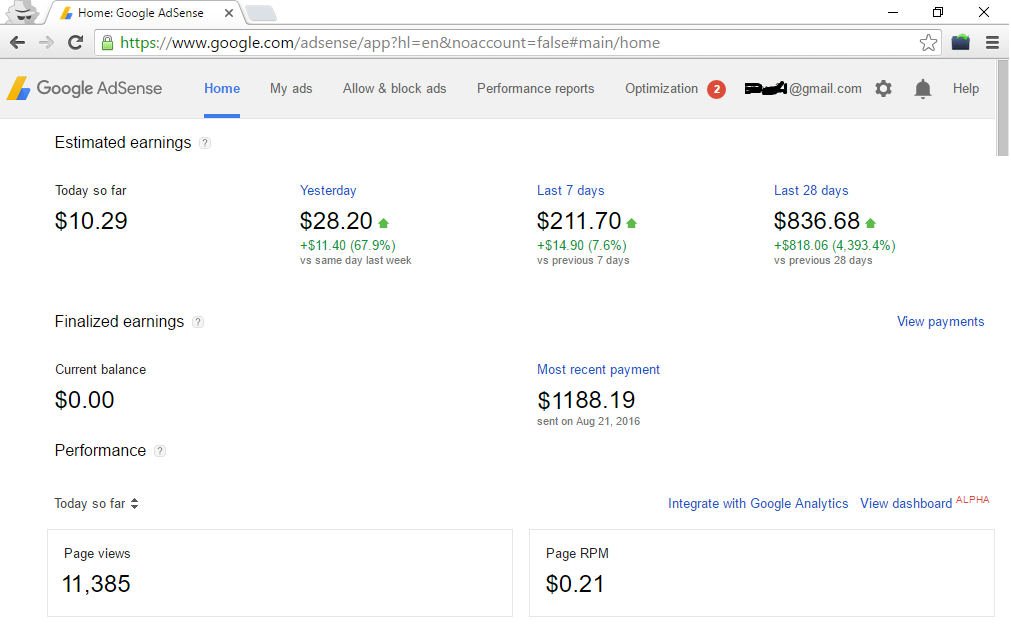Click '+$11.40 (67.9%)' change text
The width and height of the screenshot is (1011, 641).
pyautogui.click(x=348, y=246)
